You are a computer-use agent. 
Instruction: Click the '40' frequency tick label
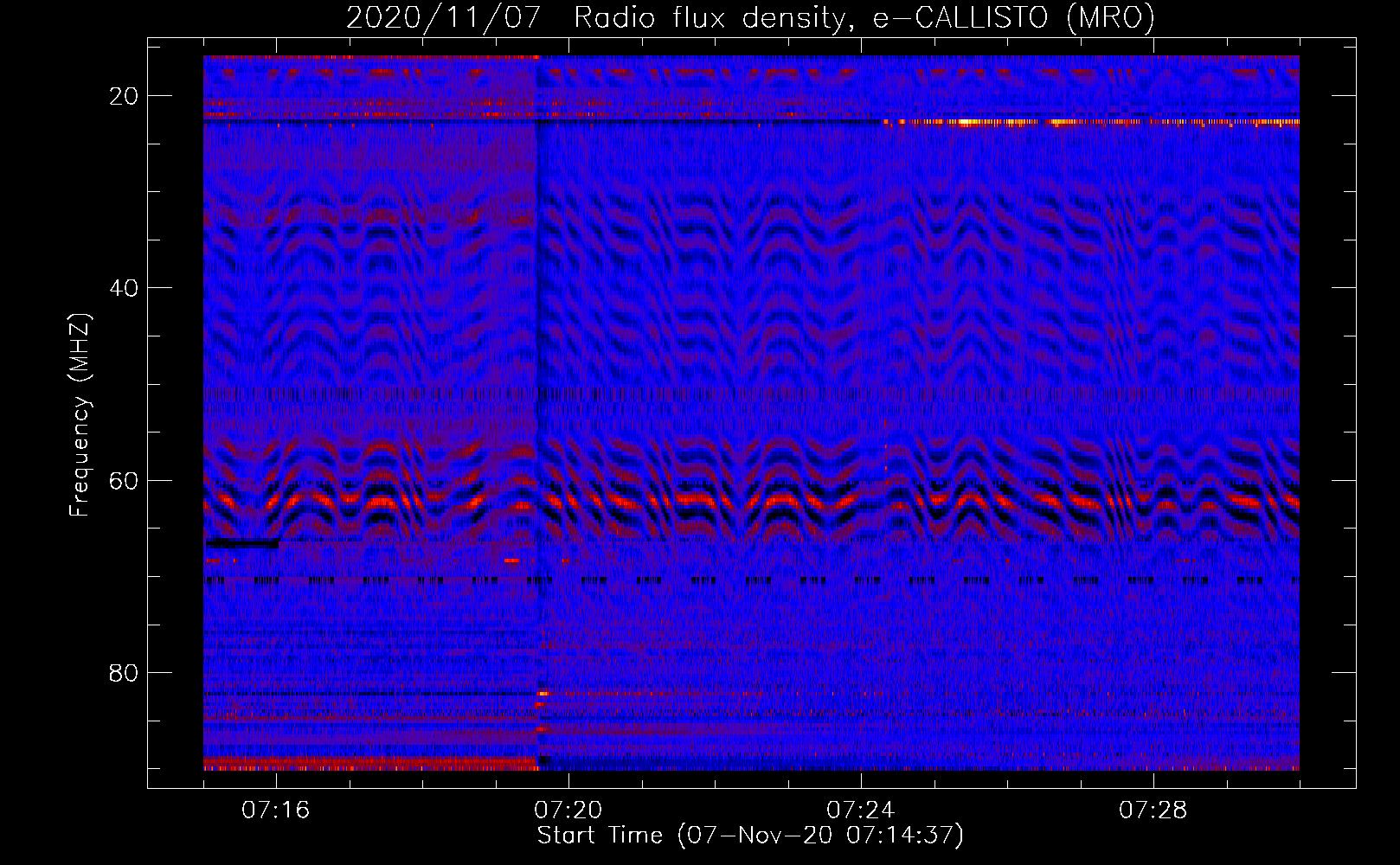click(x=125, y=288)
